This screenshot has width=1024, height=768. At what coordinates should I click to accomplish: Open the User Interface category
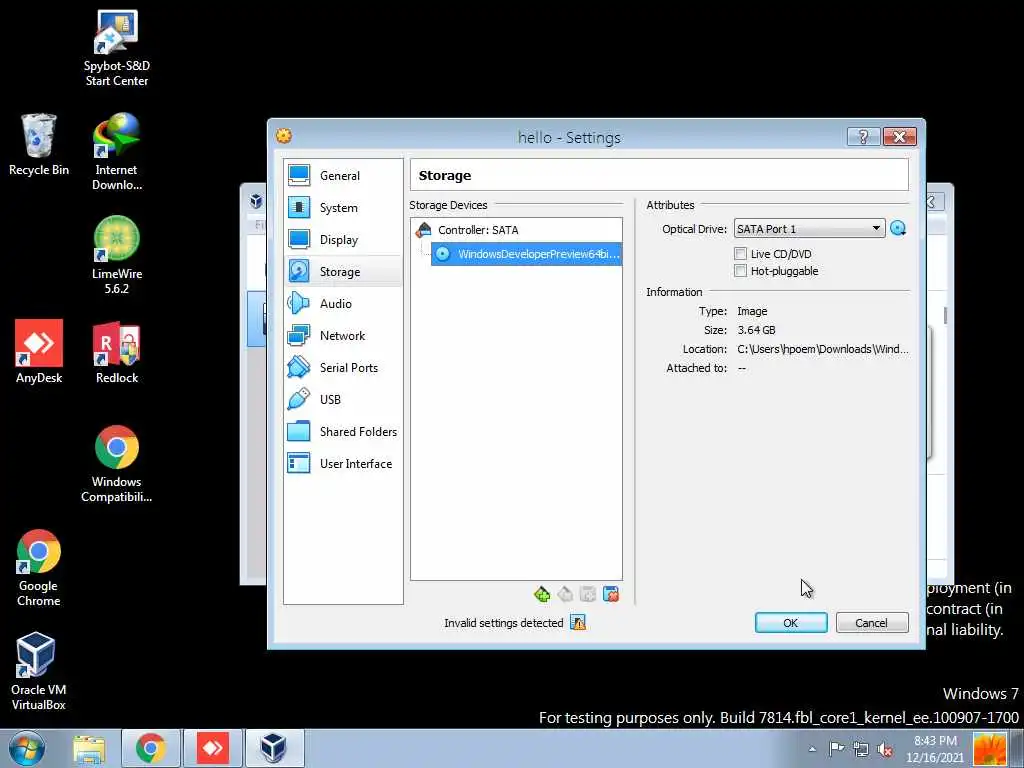click(343, 464)
